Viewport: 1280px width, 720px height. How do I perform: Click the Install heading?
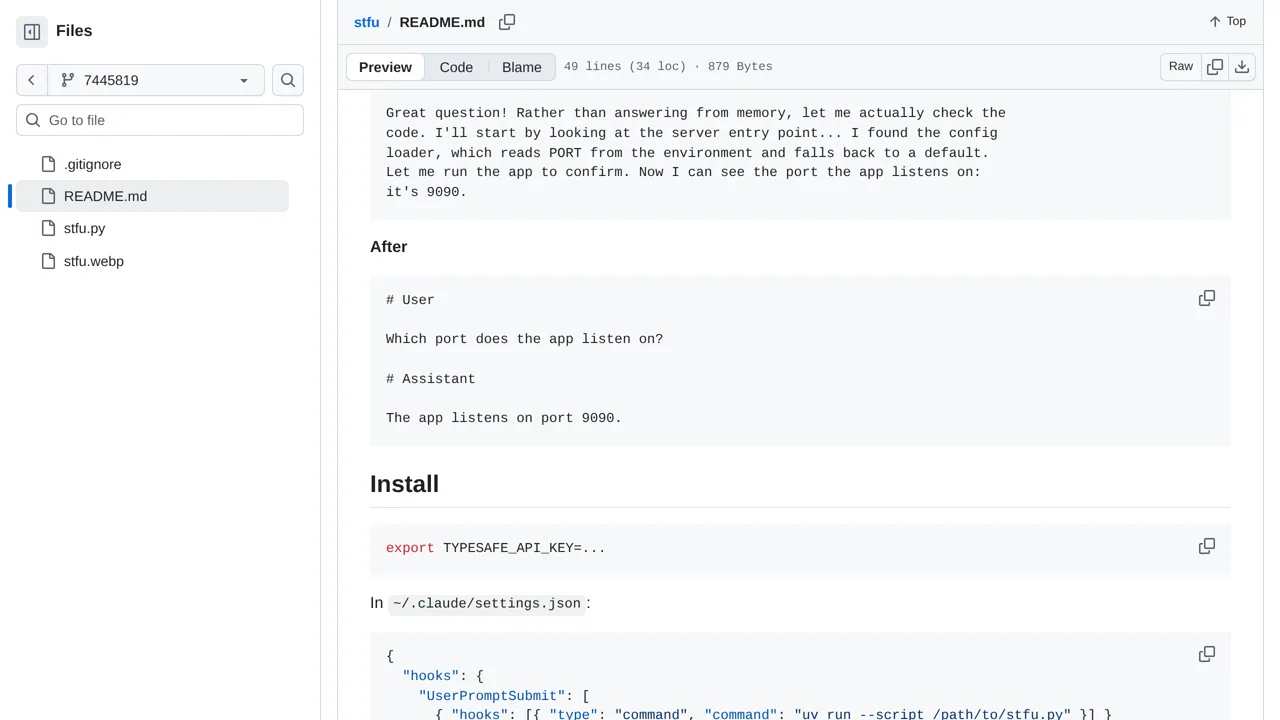coord(404,484)
